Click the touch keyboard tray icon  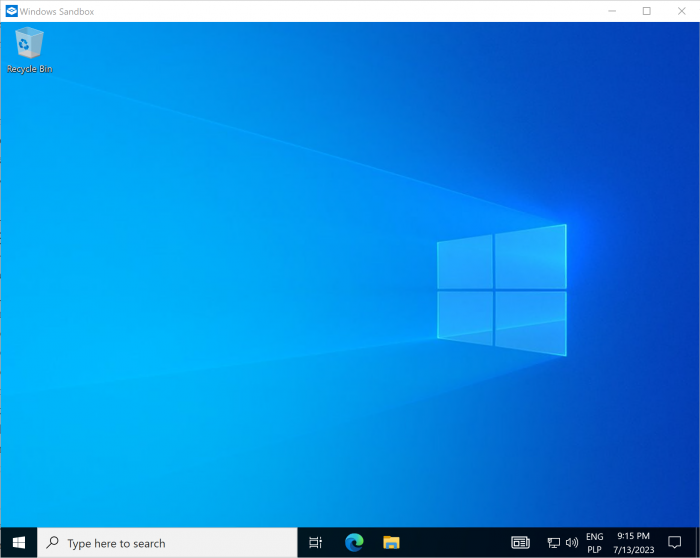pyautogui.click(x=520, y=543)
